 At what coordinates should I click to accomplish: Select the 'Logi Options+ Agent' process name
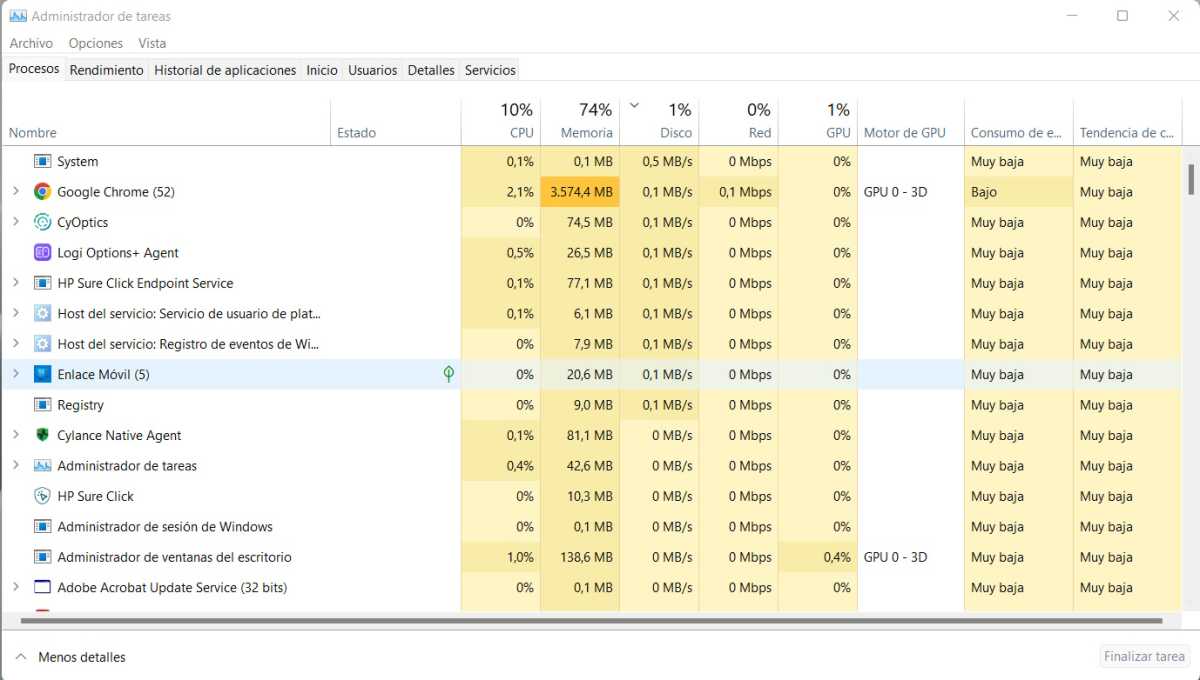tap(118, 253)
